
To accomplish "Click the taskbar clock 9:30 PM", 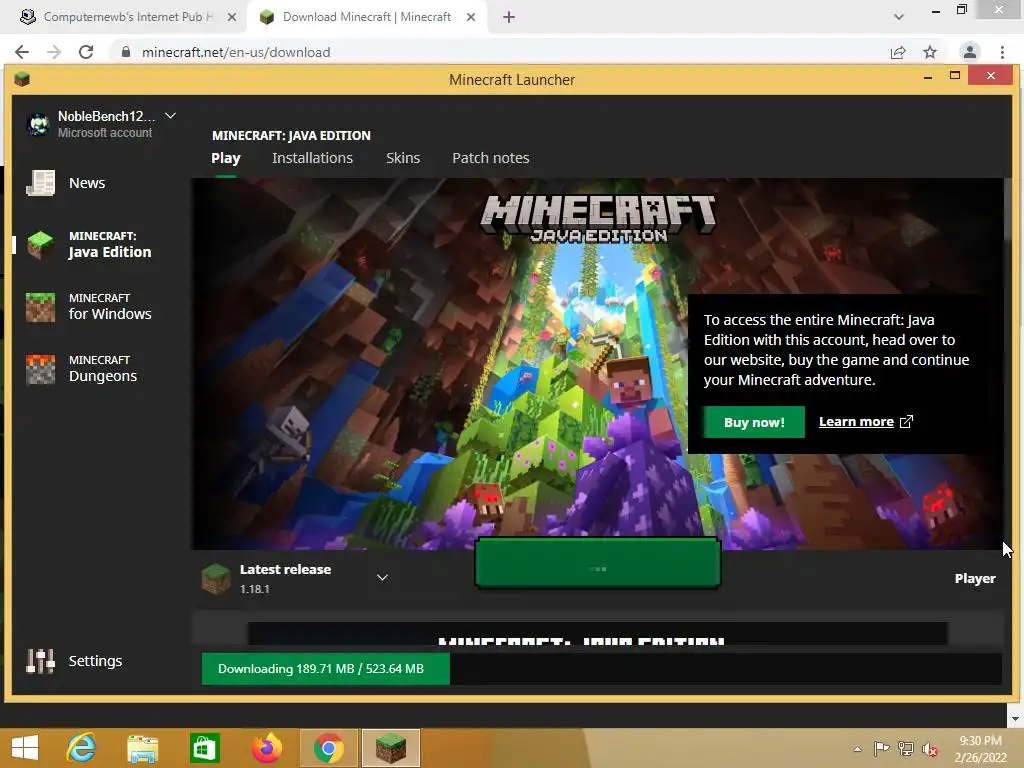I will (980, 749).
